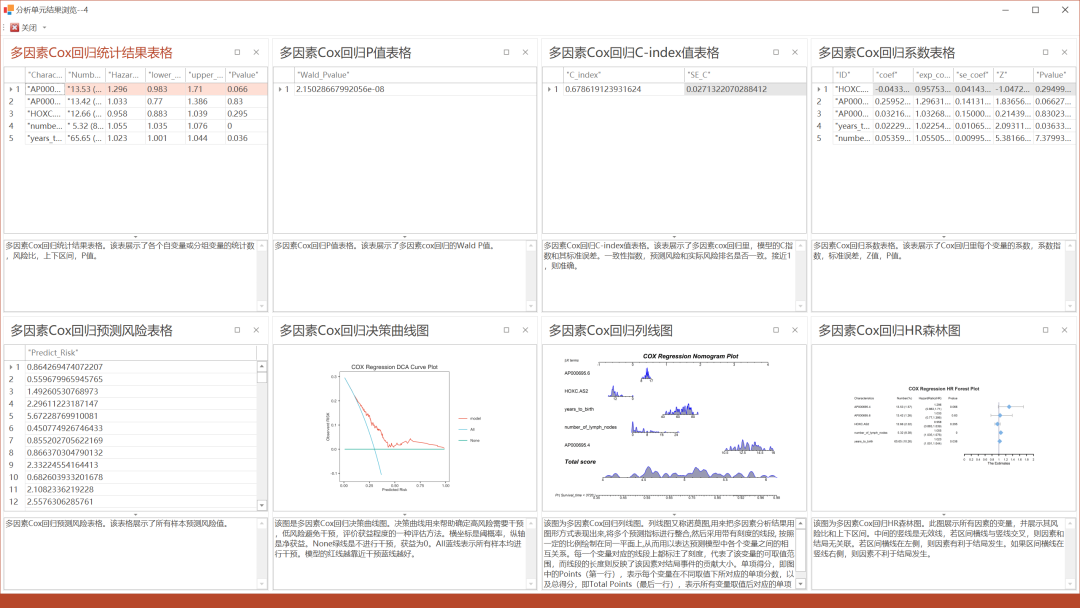This screenshot has height=608, width=1080.
Task: Click scroll-down arrow of the 列线图 description text
Action: [800, 584]
